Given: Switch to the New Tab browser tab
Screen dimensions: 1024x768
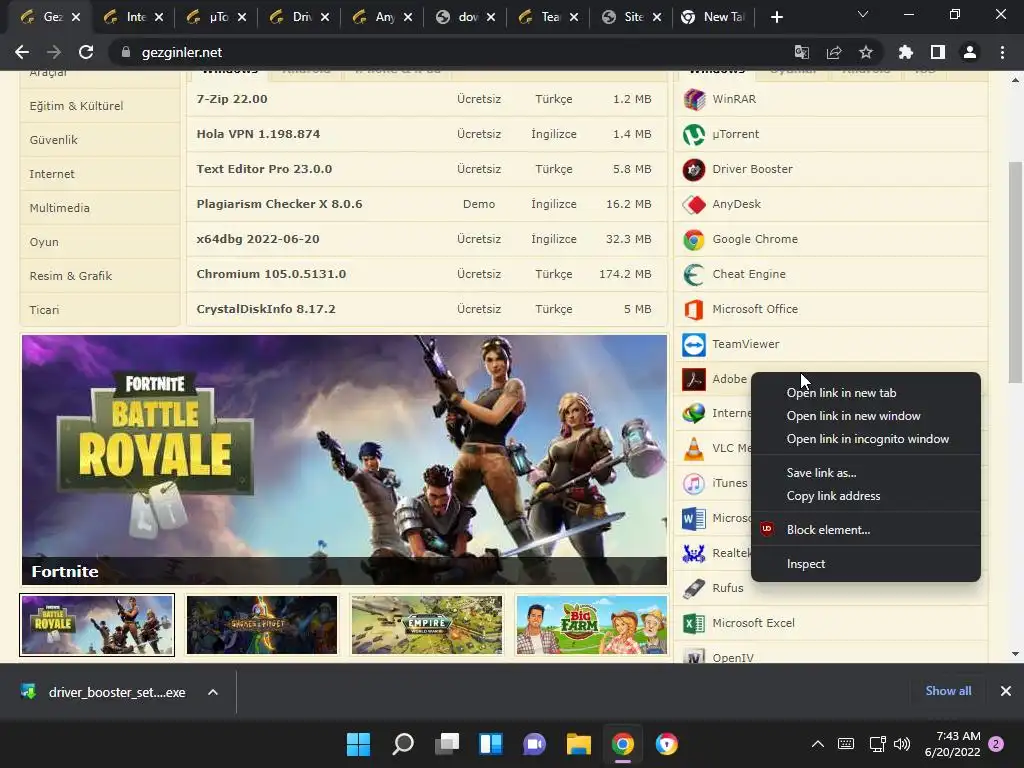Looking at the screenshot, I should (x=713, y=17).
